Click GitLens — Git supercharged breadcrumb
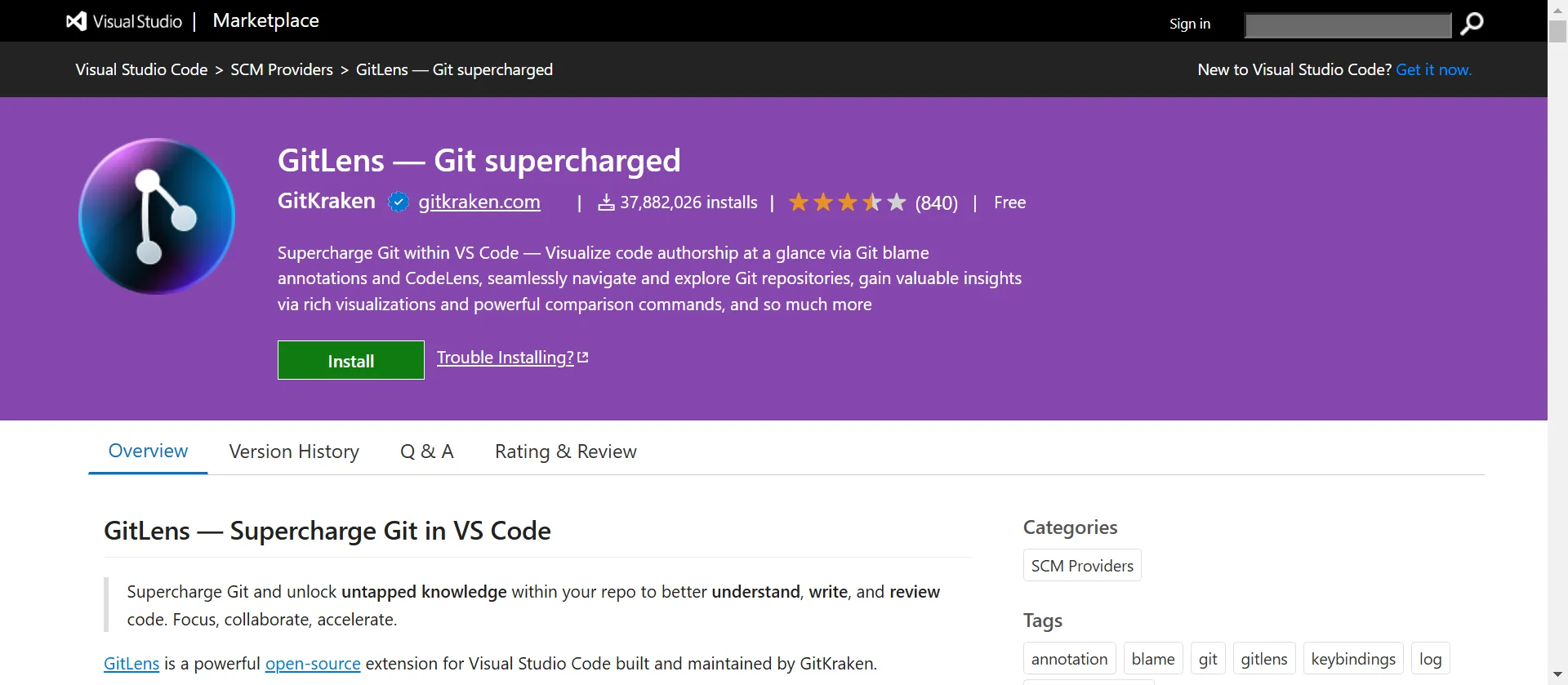 coord(454,69)
